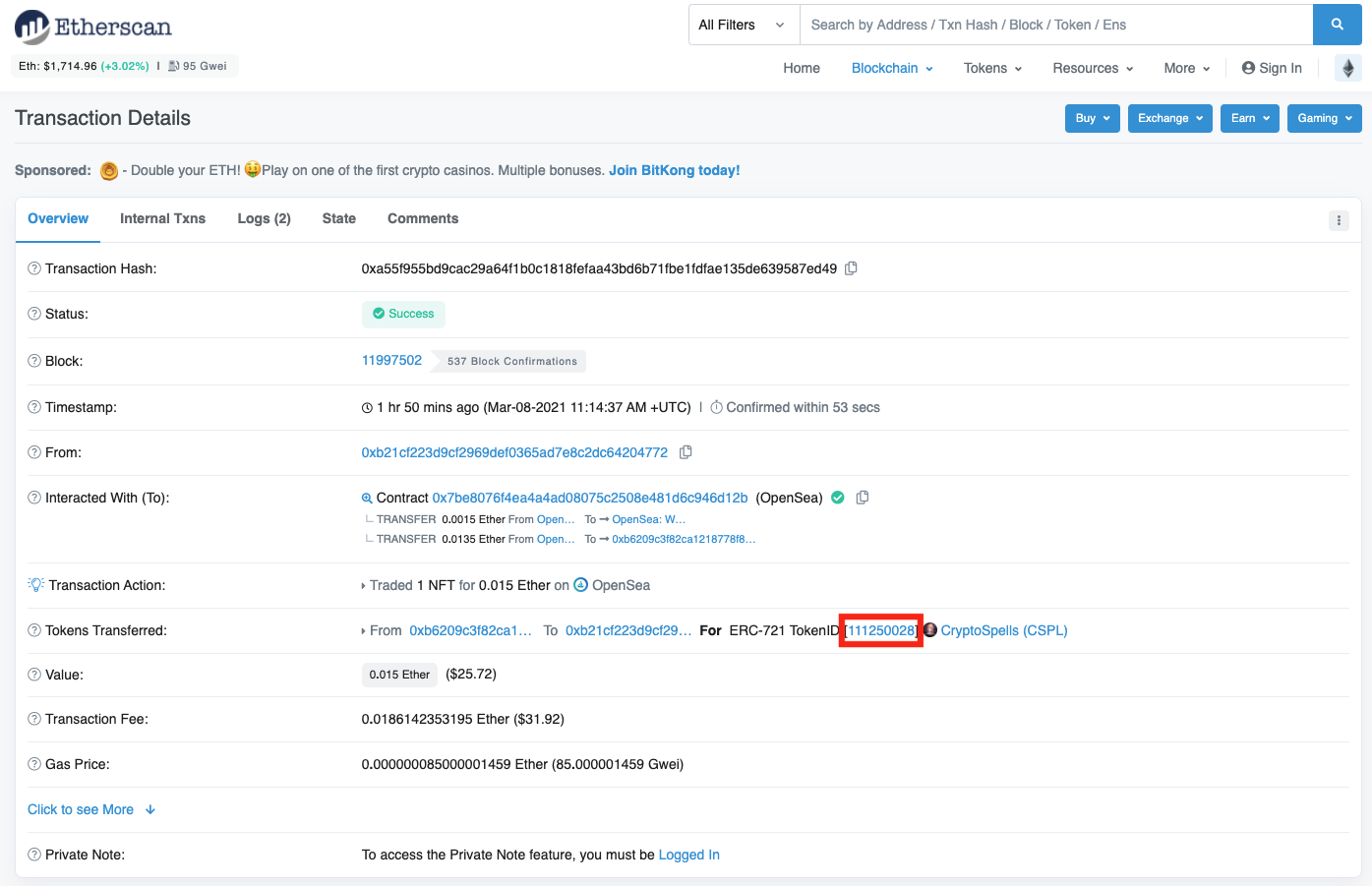Click the OpenSea logo icon in Transaction Action
The image size is (1372, 886).
[x=581, y=585]
